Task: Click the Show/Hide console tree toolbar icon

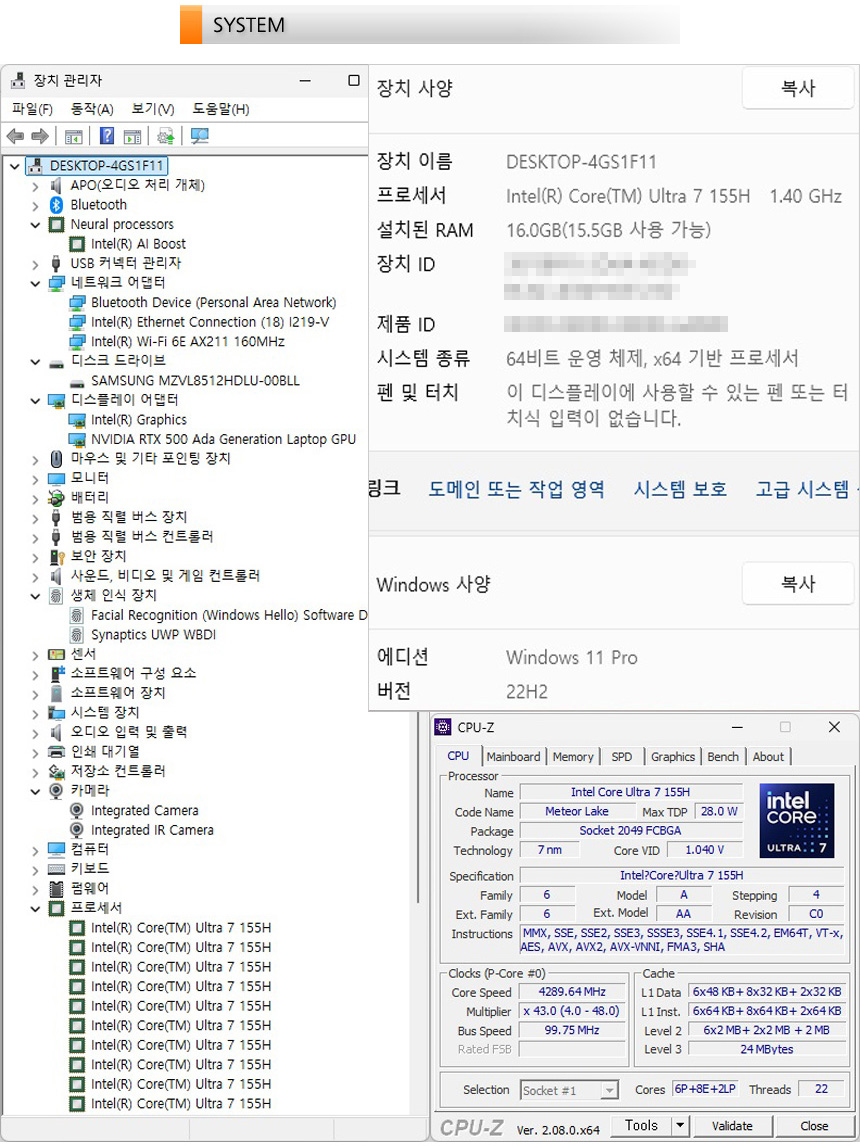Action: click(73, 136)
